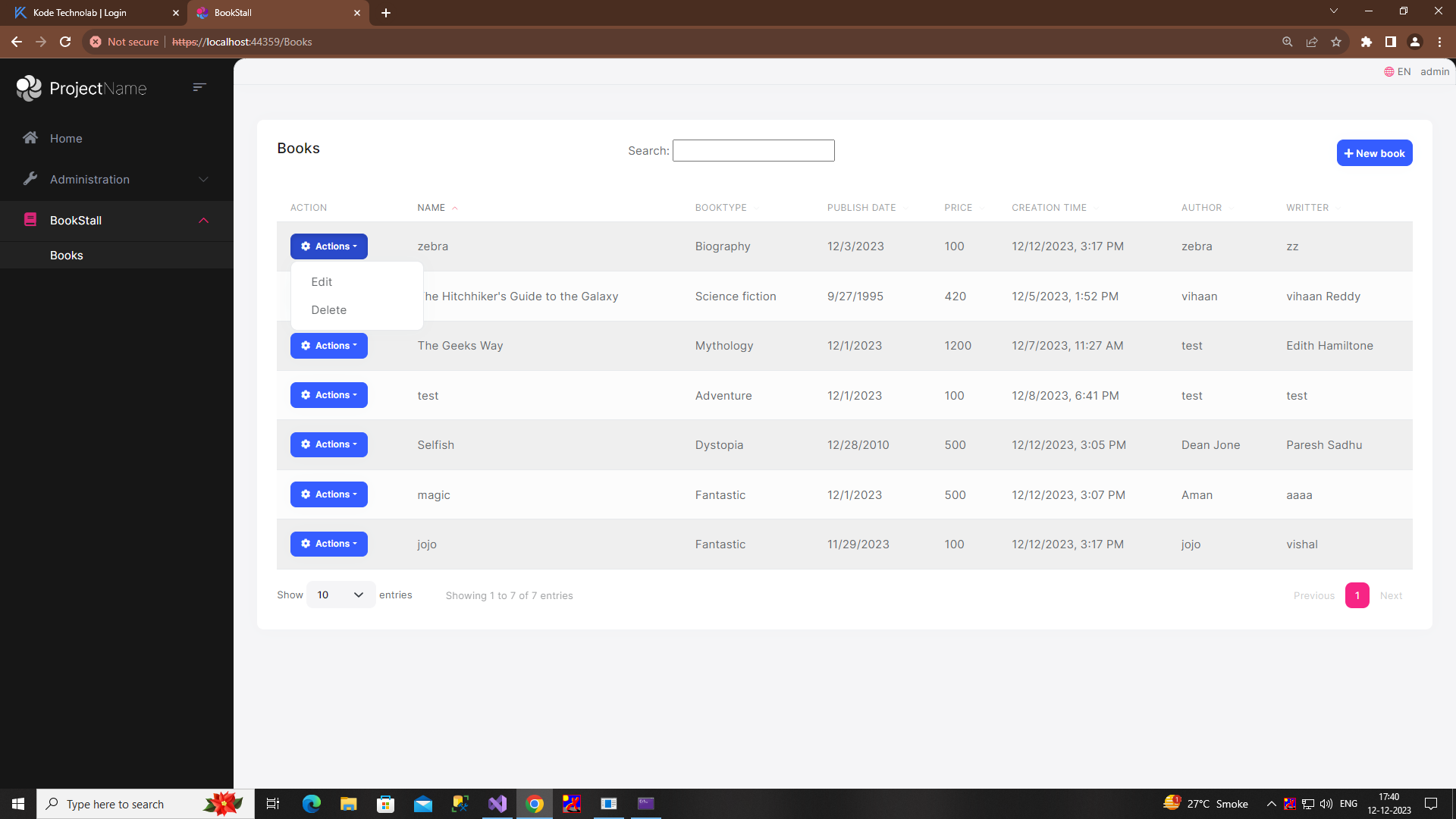Click Hitchhiker's Guide to the Galaxy name
This screenshot has width=1456, height=819.
tap(522, 297)
